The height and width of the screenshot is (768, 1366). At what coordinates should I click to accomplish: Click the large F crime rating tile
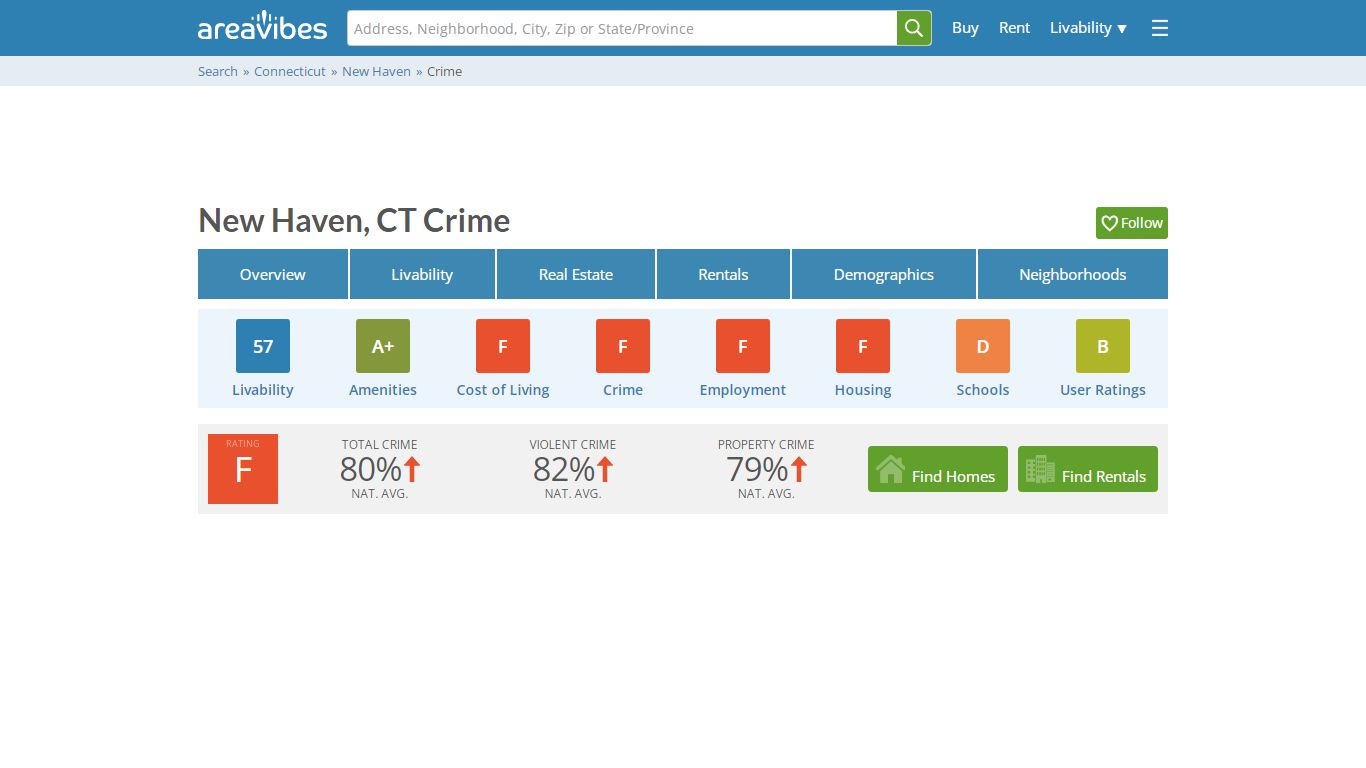243,469
